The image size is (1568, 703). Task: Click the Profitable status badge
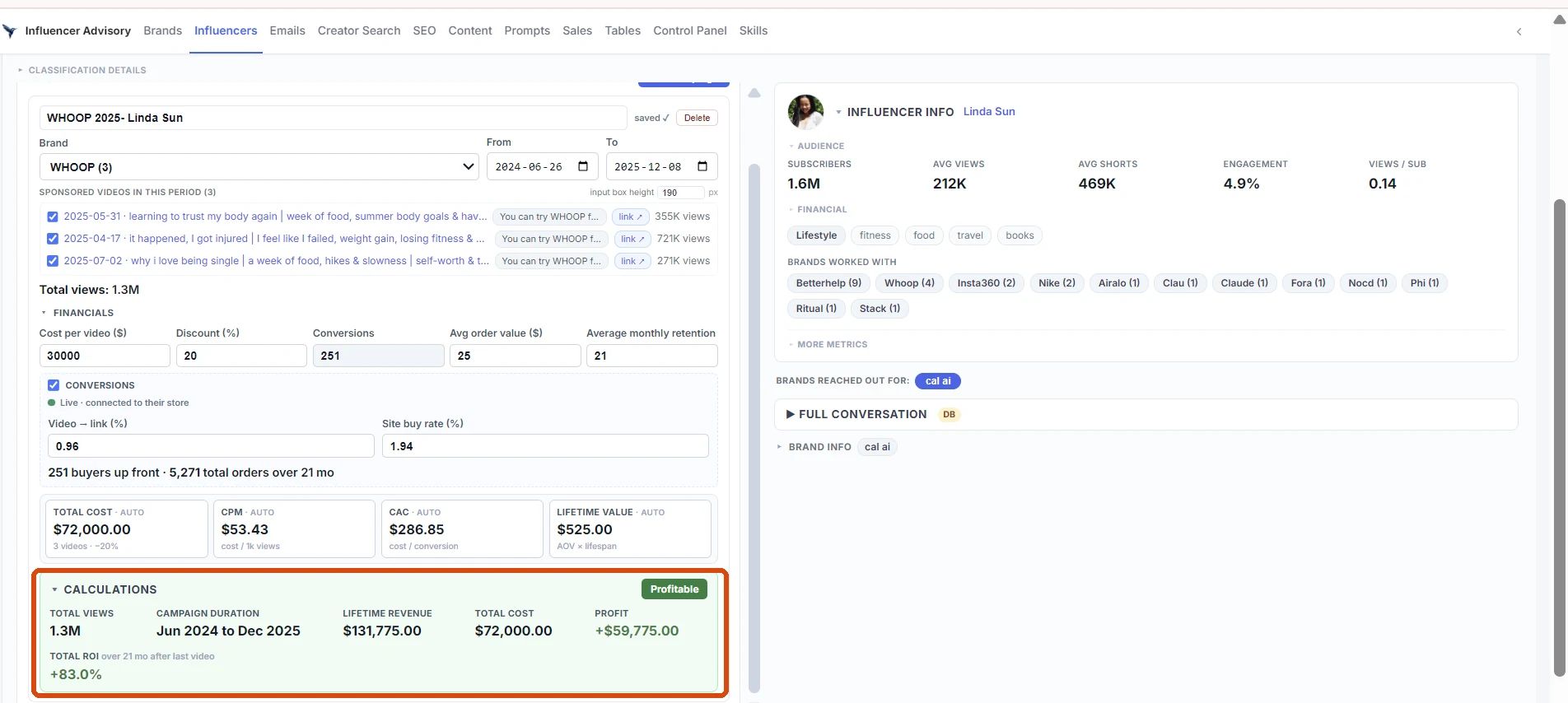pos(674,589)
